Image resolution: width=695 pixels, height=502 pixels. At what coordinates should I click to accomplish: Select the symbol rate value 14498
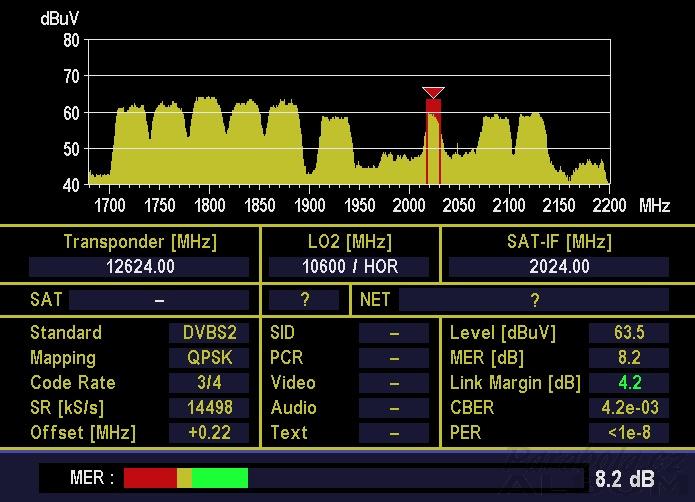[208, 408]
